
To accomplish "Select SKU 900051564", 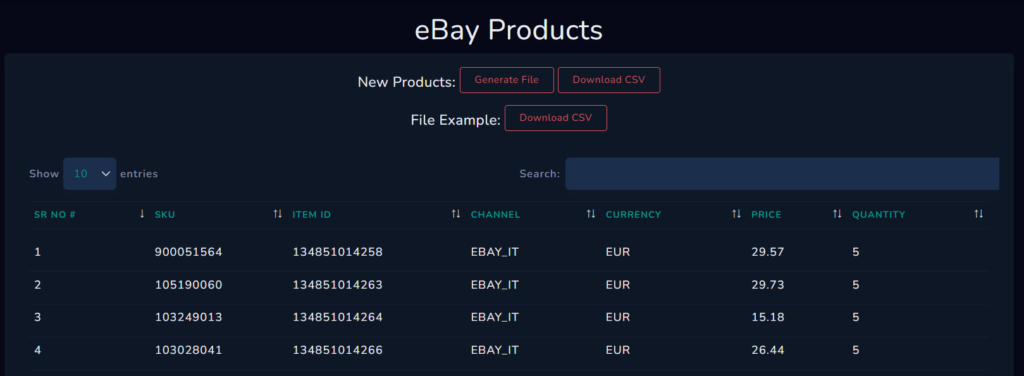I will pos(189,252).
